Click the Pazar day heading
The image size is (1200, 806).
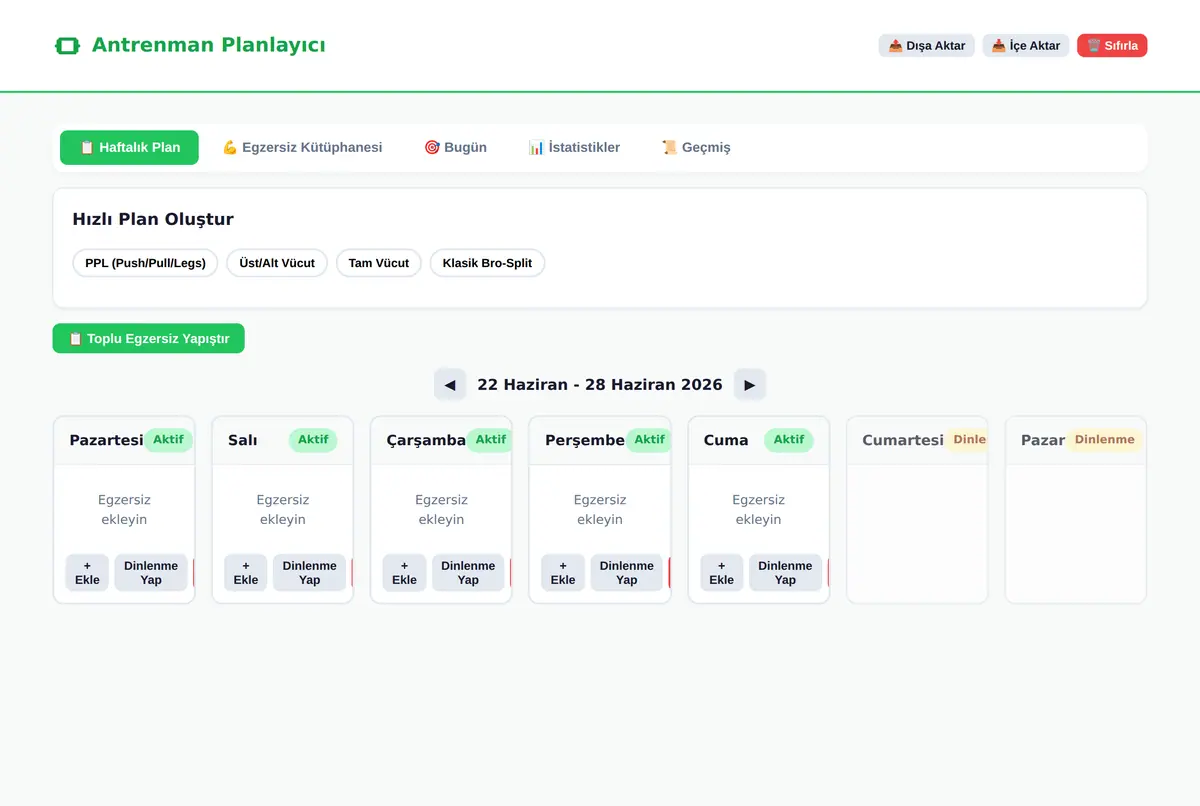pyautogui.click(x=1043, y=440)
